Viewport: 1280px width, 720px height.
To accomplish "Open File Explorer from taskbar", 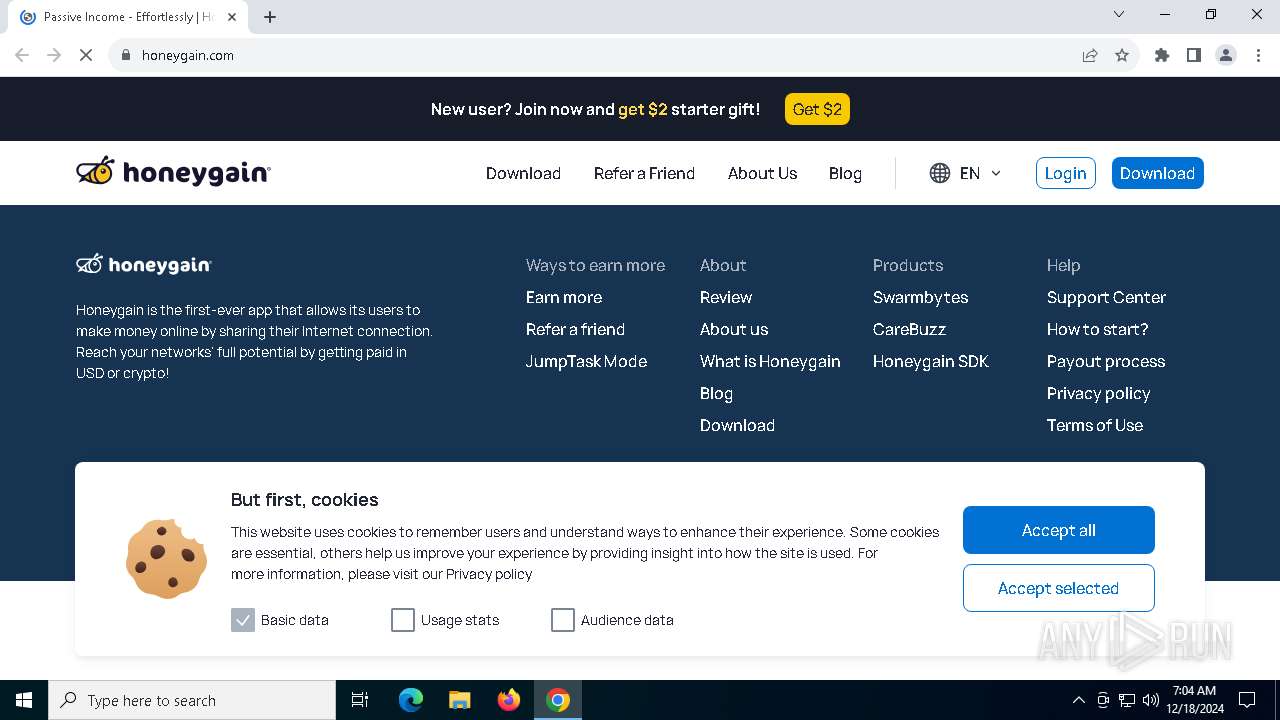I will tap(460, 700).
